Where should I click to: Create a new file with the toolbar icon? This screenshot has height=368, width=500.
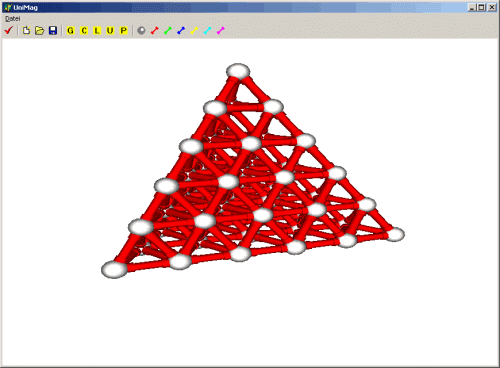(x=26, y=30)
